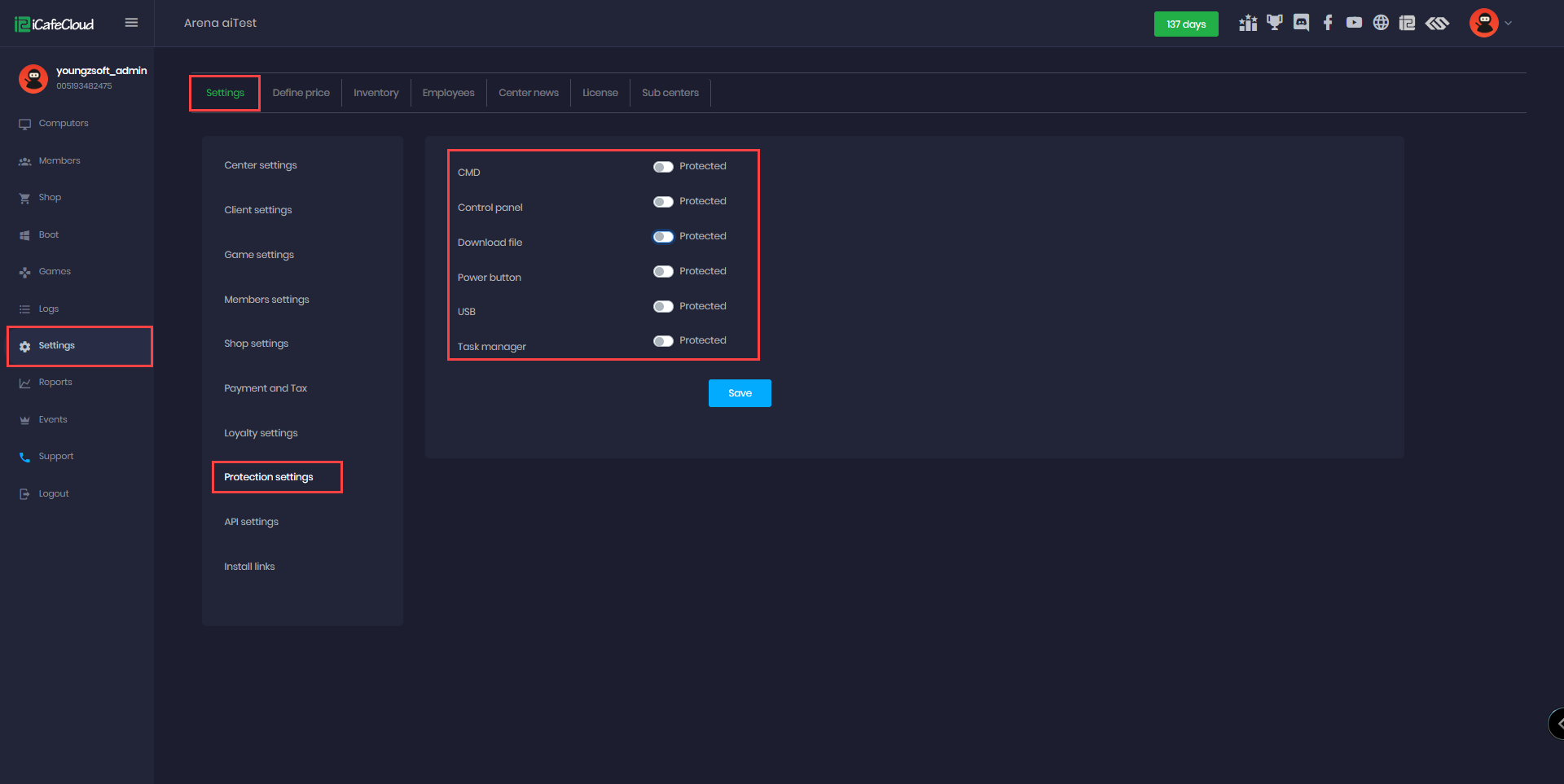Toggle the hamburger sidebar menu icon

pyautogui.click(x=131, y=23)
